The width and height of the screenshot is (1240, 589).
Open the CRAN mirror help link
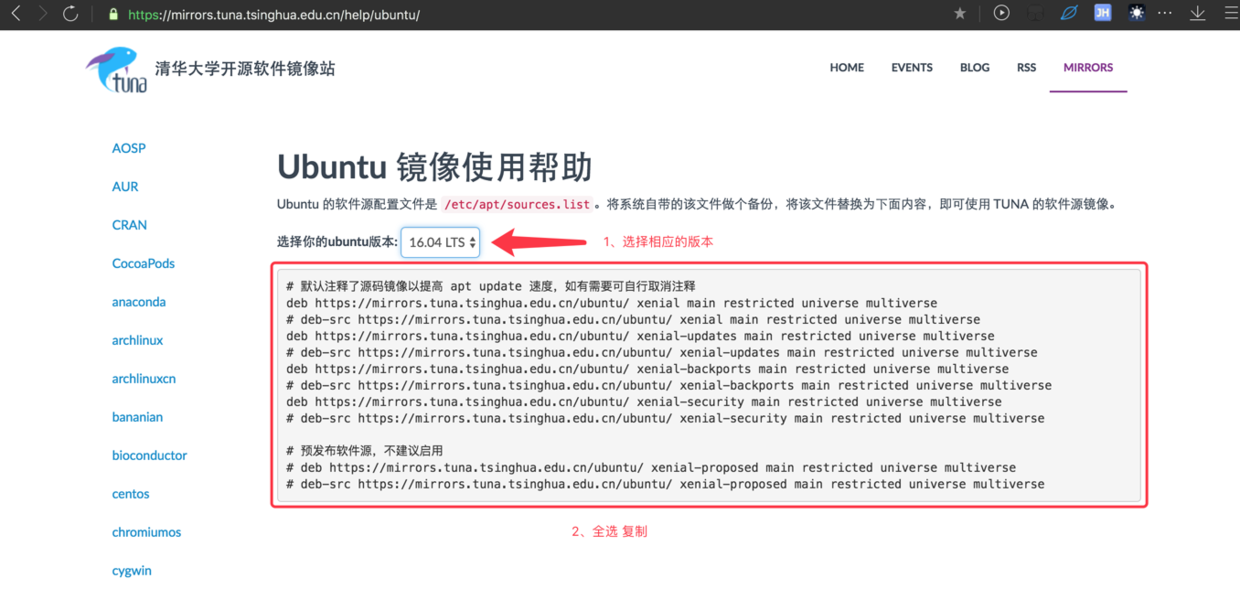129,225
